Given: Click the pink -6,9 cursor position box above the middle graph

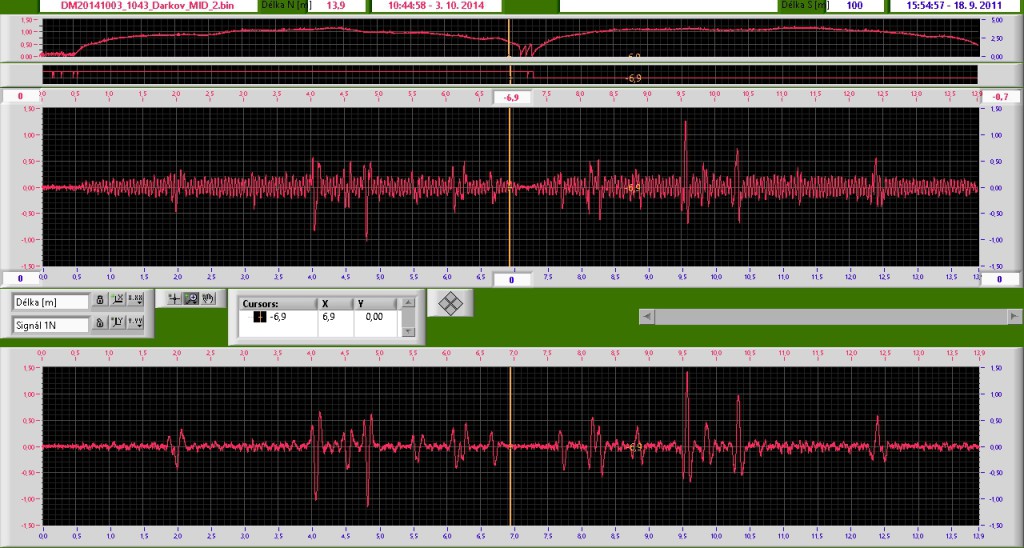Looking at the screenshot, I should click(512, 97).
